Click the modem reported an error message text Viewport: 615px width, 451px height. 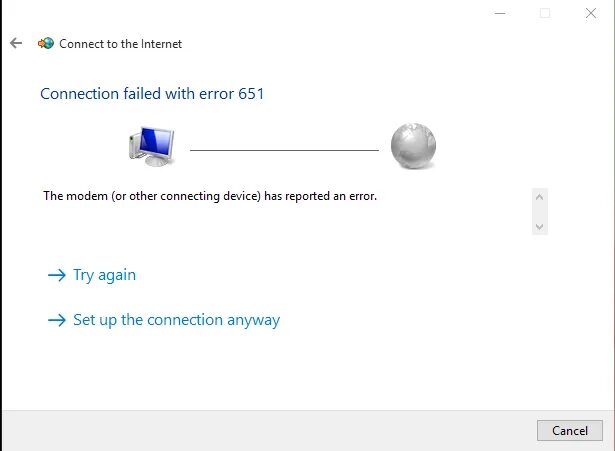(210, 196)
